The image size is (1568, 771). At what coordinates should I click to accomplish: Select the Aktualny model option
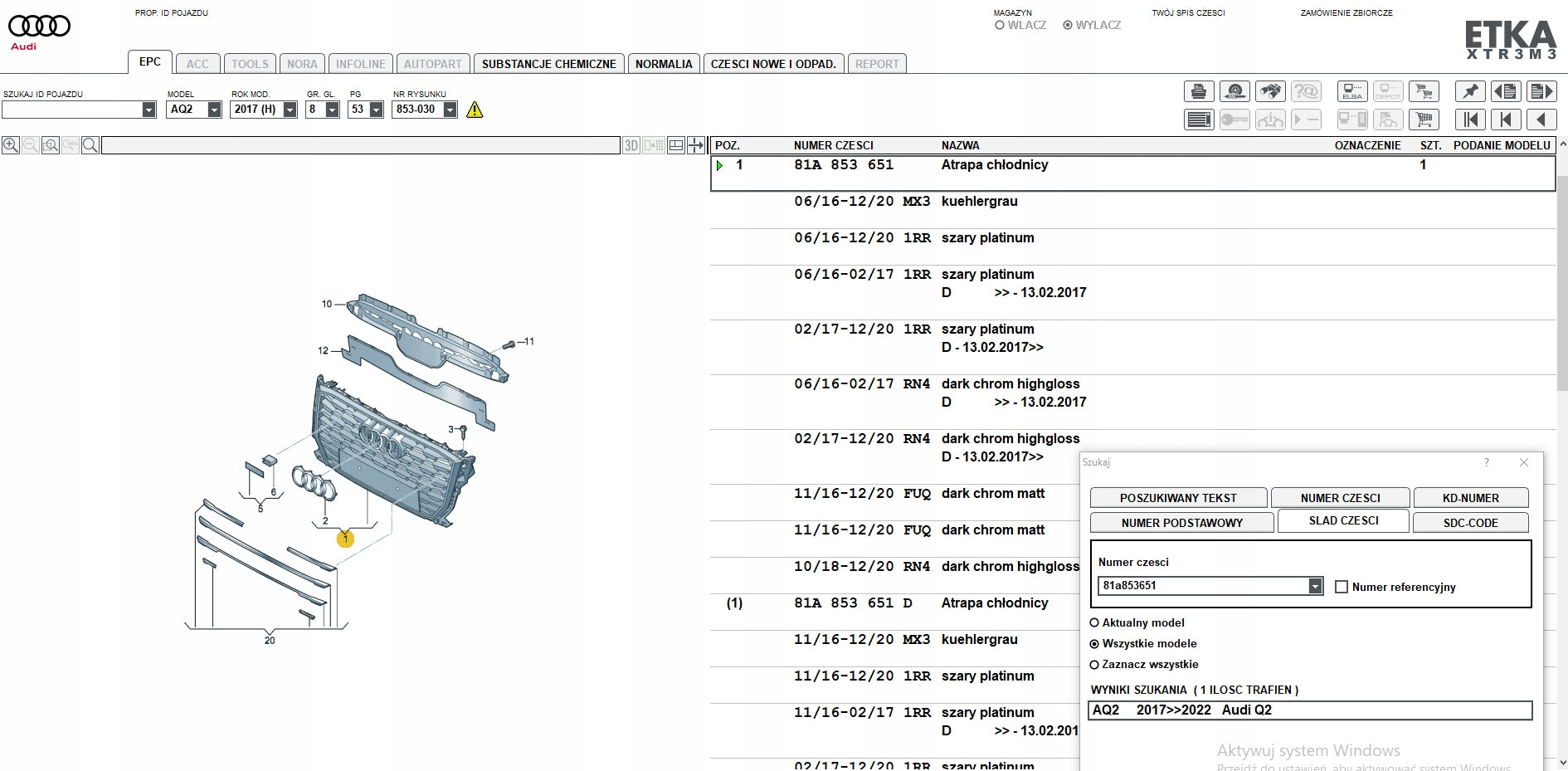[1094, 622]
